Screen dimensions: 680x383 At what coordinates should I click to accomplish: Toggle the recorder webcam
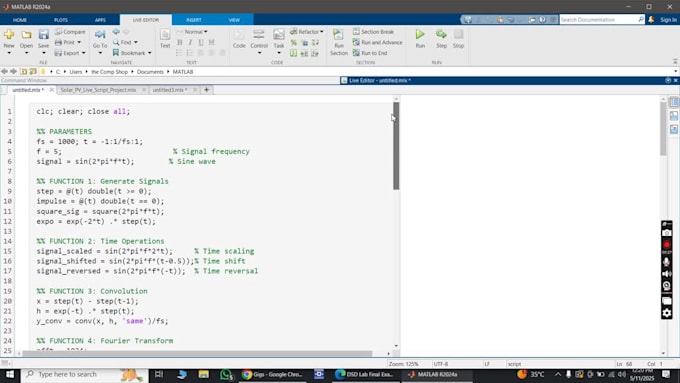[667, 286]
